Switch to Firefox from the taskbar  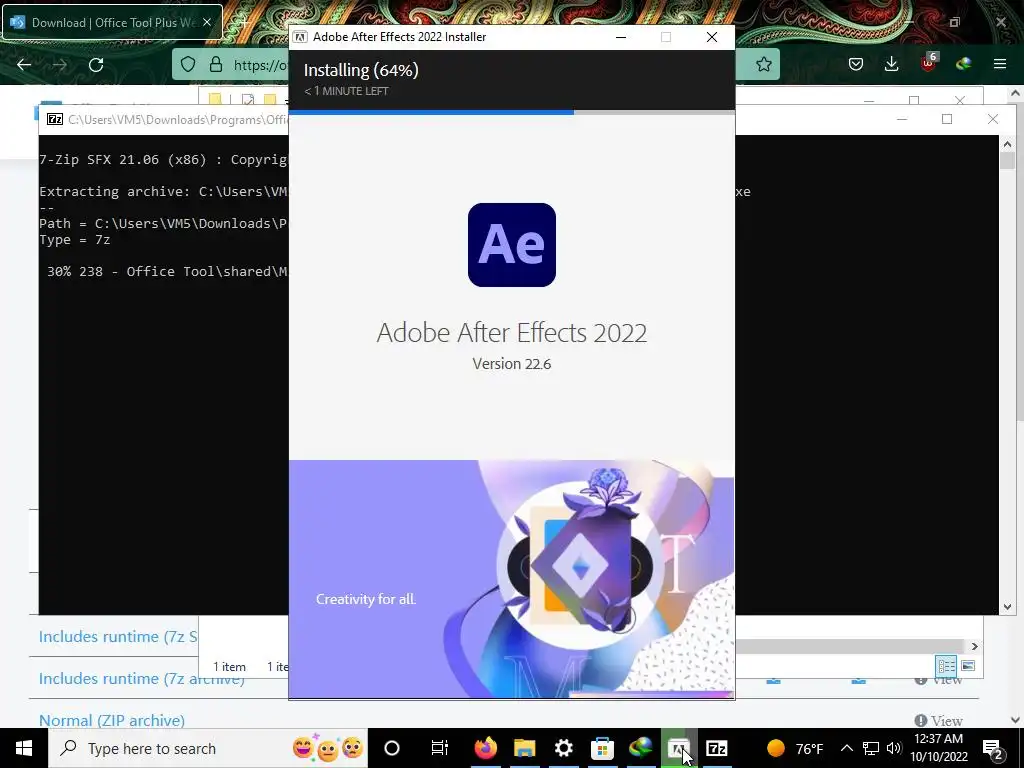pos(485,748)
